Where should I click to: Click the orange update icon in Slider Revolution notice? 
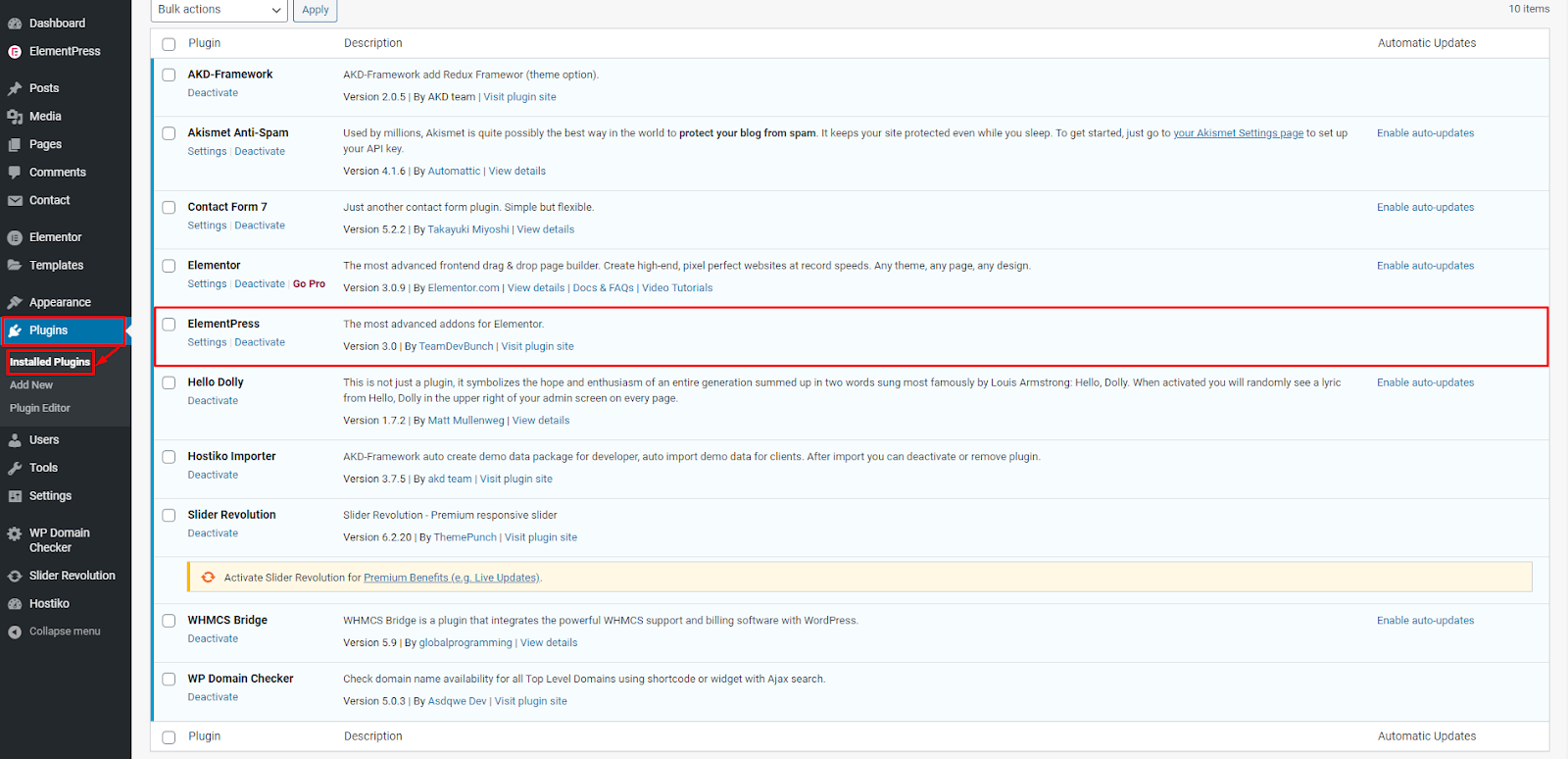208,578
